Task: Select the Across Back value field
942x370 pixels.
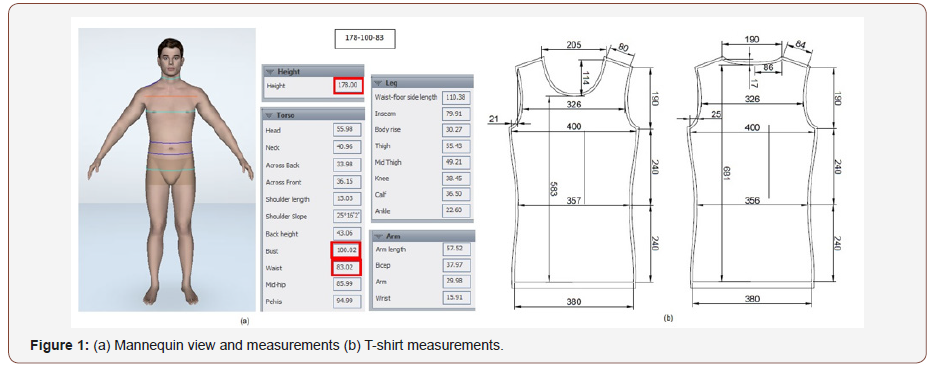Action: (347, 165)
